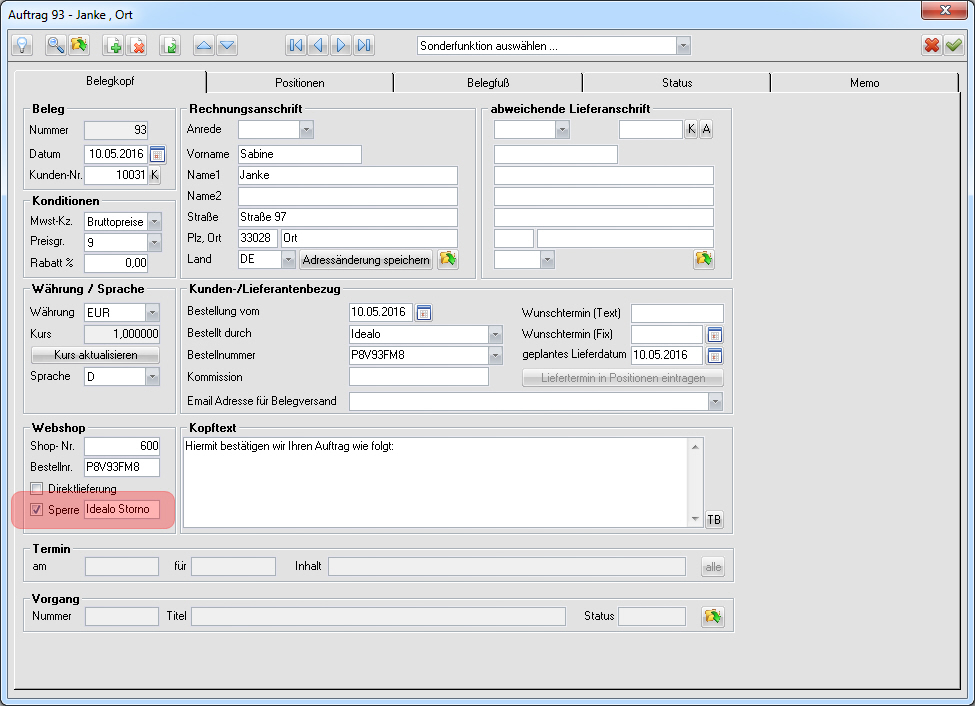Click the up triangle toolbar button

click(204, 45)
